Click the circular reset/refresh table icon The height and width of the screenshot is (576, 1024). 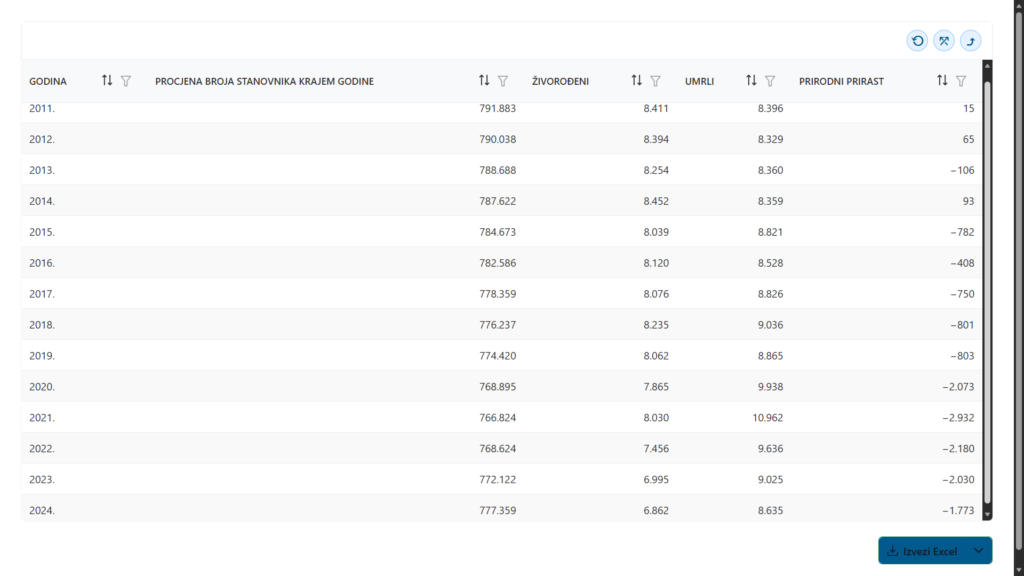(x=917, y=41)
